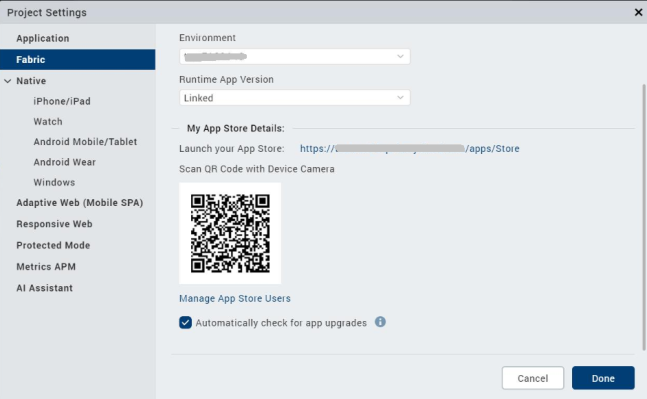647x399 pixels.
Task: Close the Project Settings dialog
Action: pos(638,12)
